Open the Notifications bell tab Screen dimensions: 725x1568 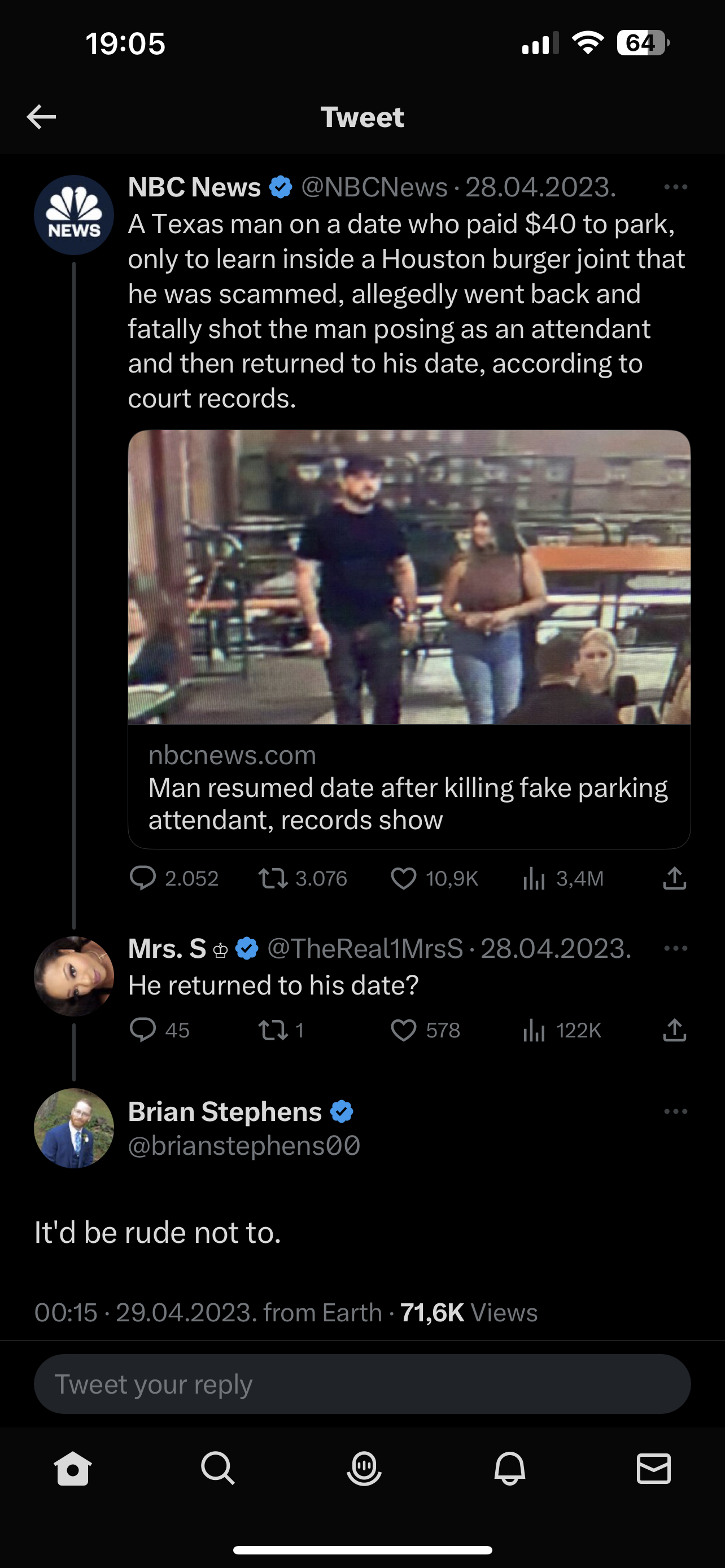(x=509, y=1468)
